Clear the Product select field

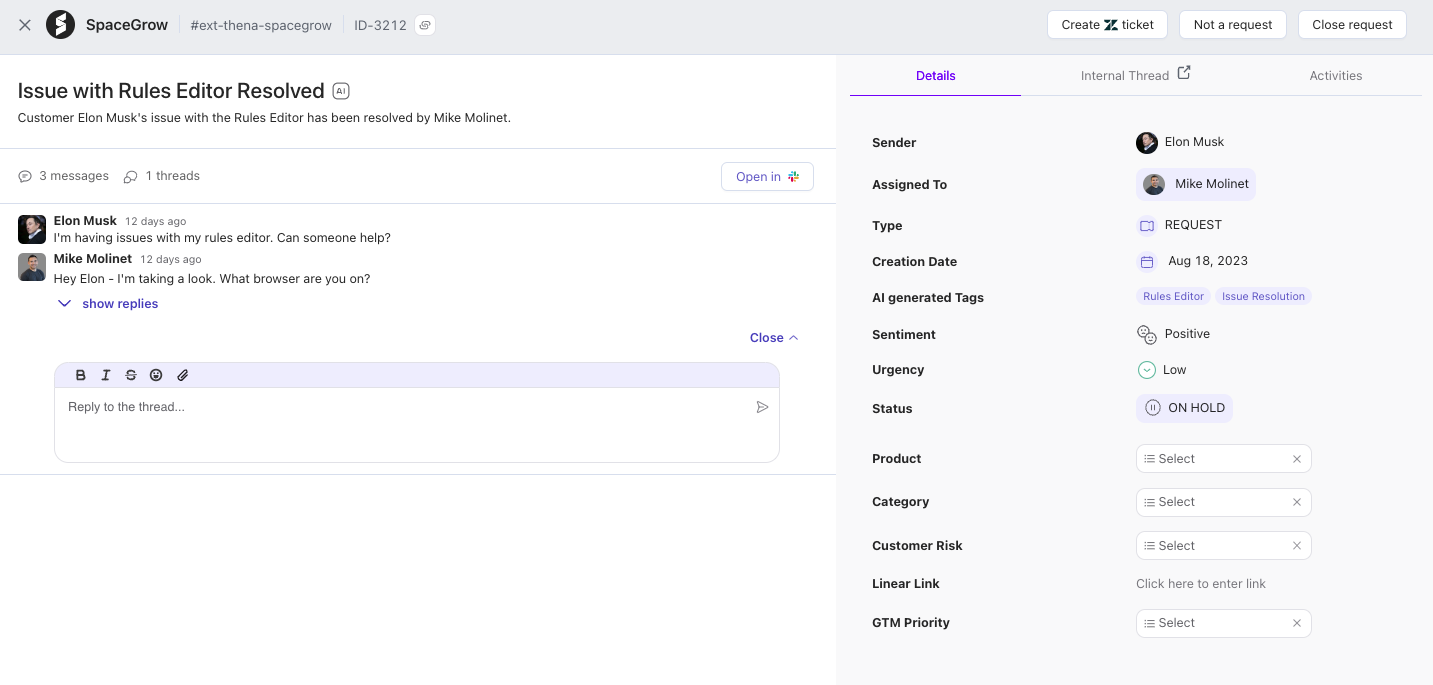1297,459
